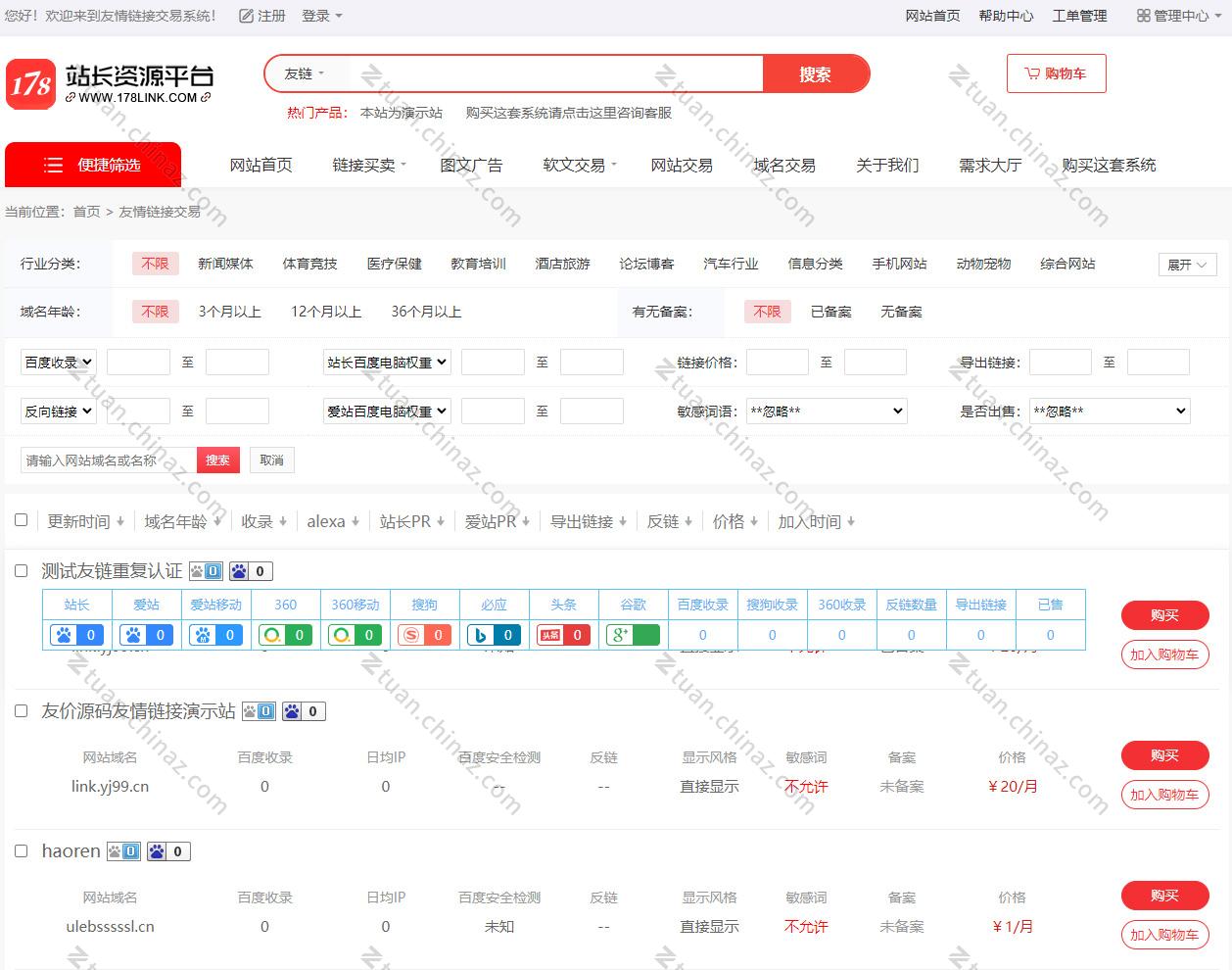Click the 必应 Bing rank badge icon
The height and width of the screenshot is (970, 1232).
[495, 635]
